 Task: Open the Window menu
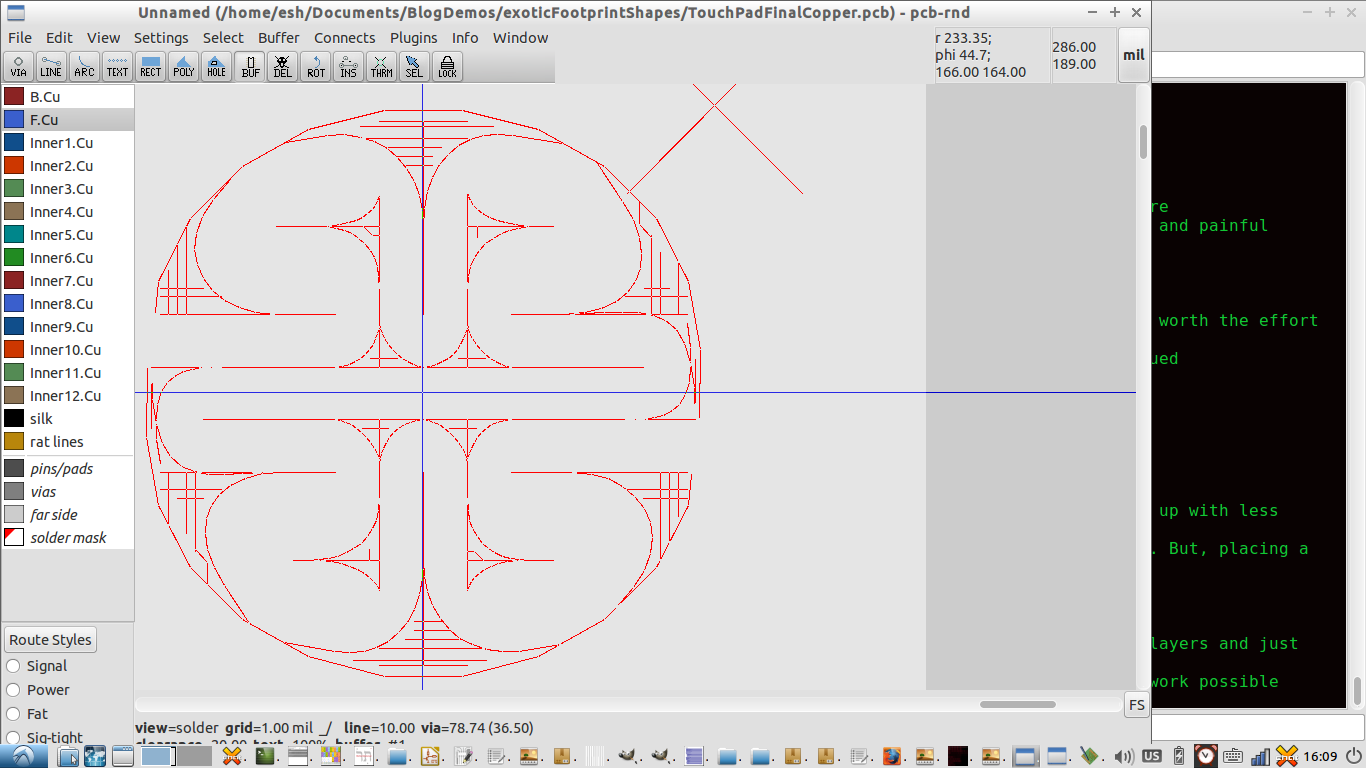[520, 38]
